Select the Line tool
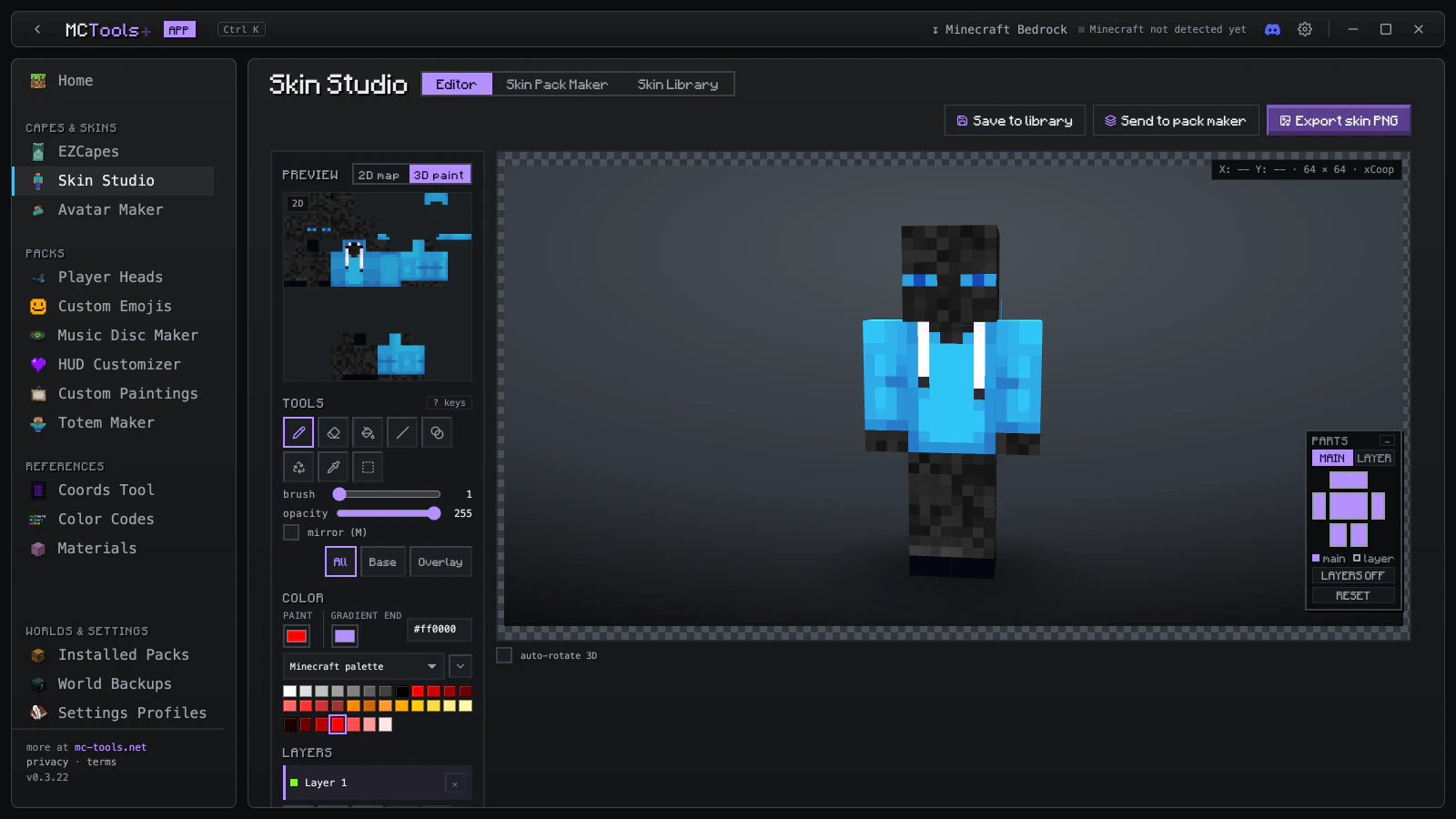This screenshot has height=819, width=1456. (402, 432)
